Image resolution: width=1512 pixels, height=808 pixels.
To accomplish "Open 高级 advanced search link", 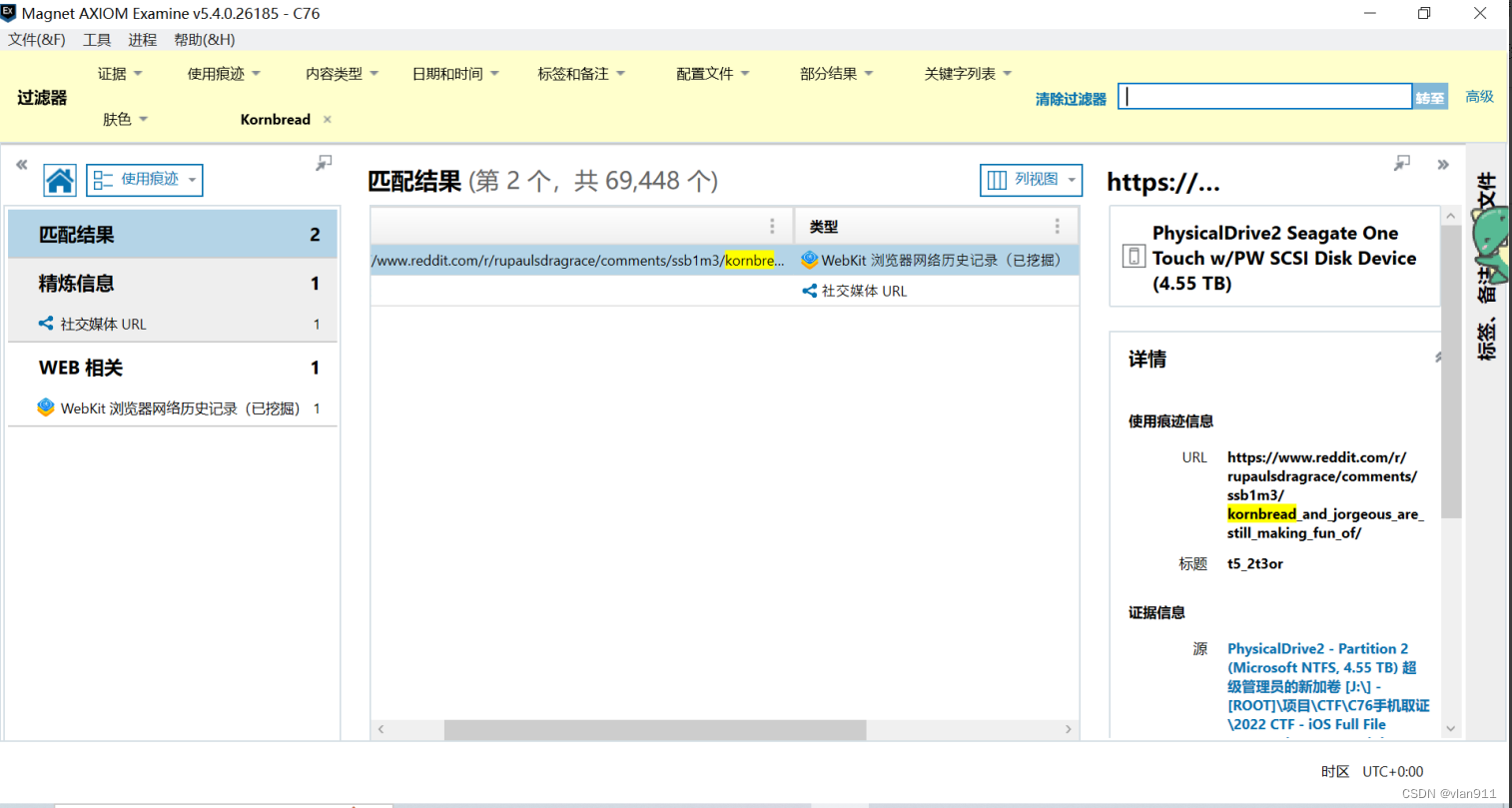I will (1479, 96).
